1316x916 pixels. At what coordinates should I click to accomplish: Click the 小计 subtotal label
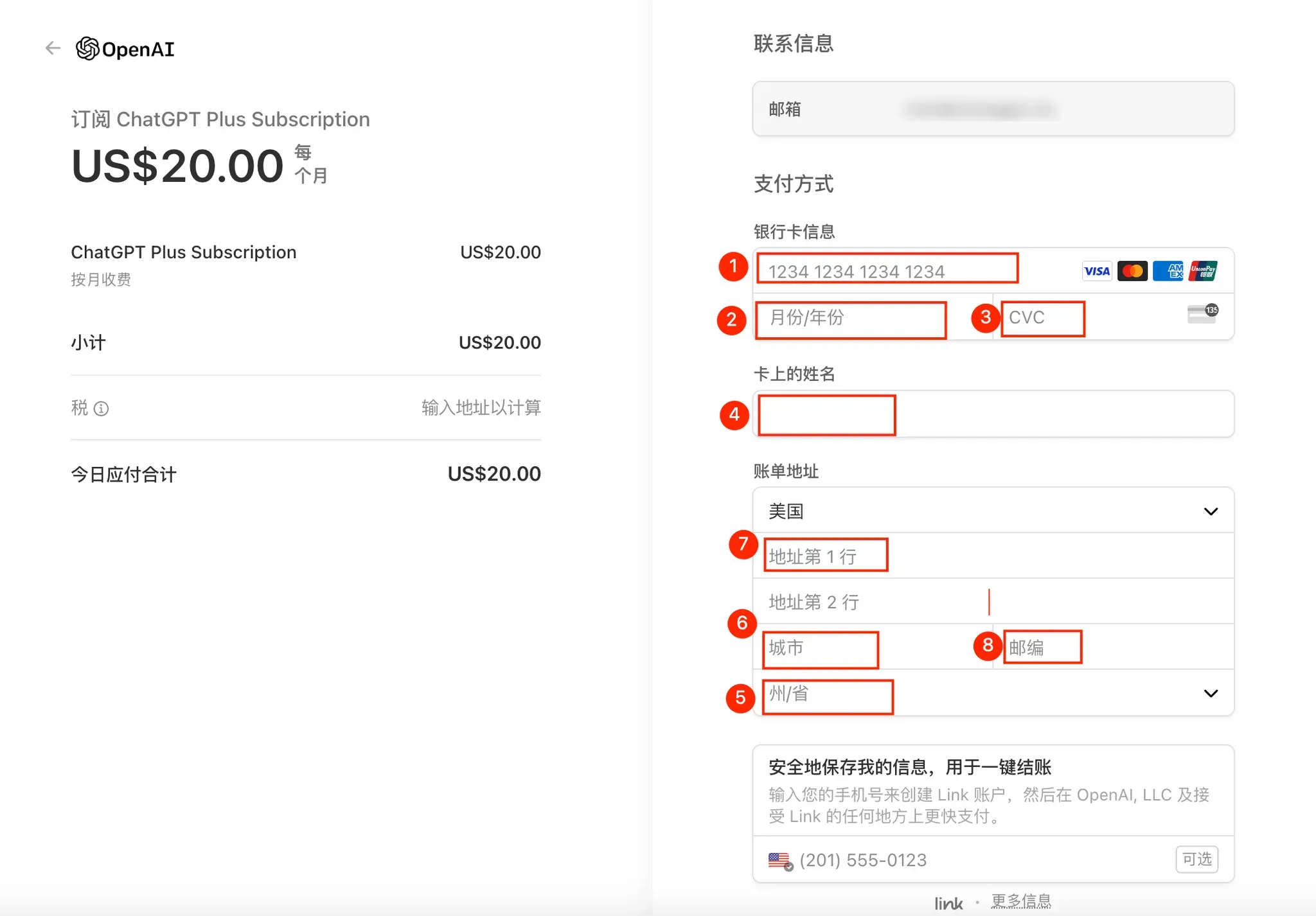coord(89,342)
